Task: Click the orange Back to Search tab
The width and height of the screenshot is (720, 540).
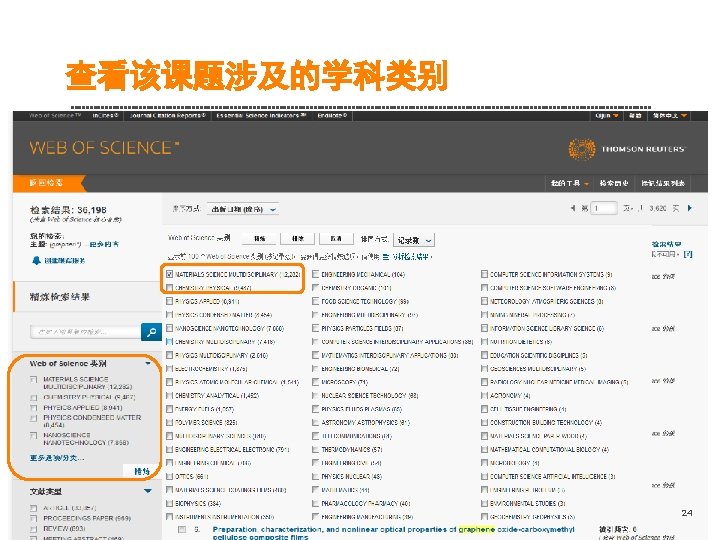Action: tap(47, 183)
